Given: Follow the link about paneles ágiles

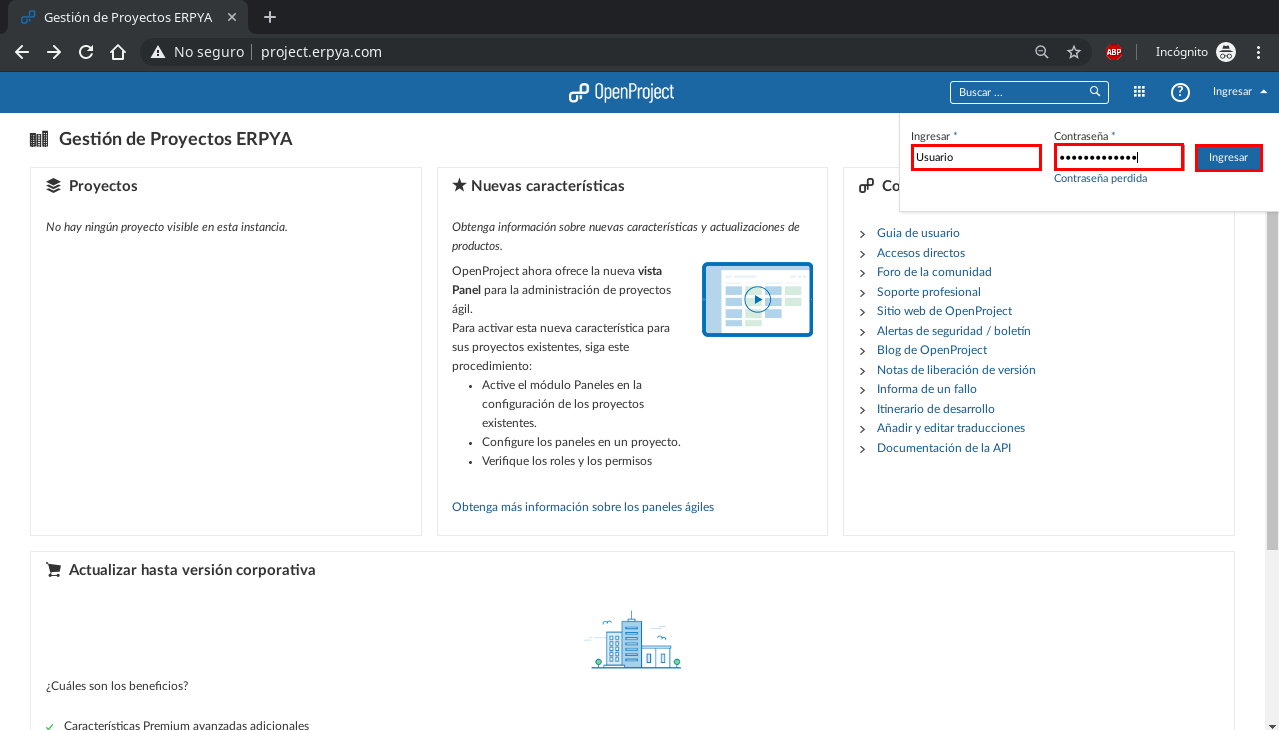Looking at the screenshot, I should coord(582,507).
